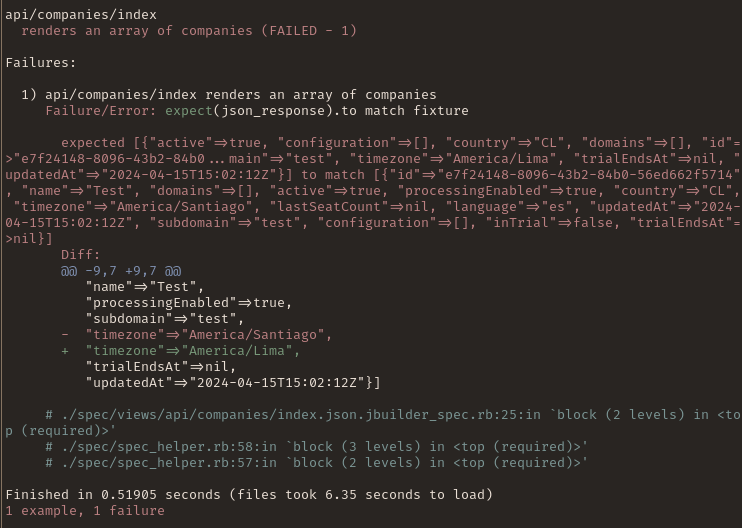Click the "name"=>"Test" diff line
This screenshot has height=528, width=742.
click(145, 287)
